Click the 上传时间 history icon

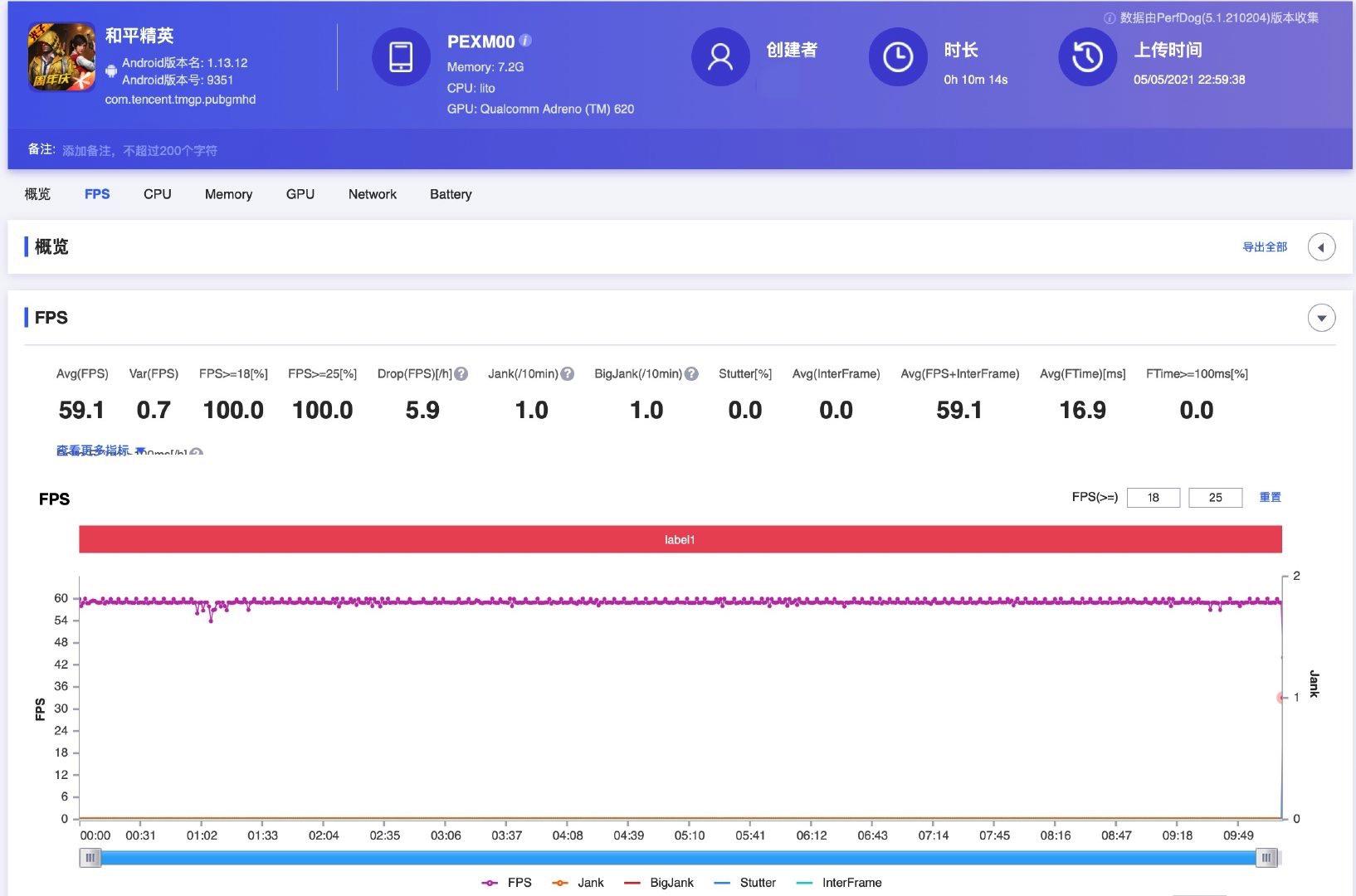click(1087, 57)
